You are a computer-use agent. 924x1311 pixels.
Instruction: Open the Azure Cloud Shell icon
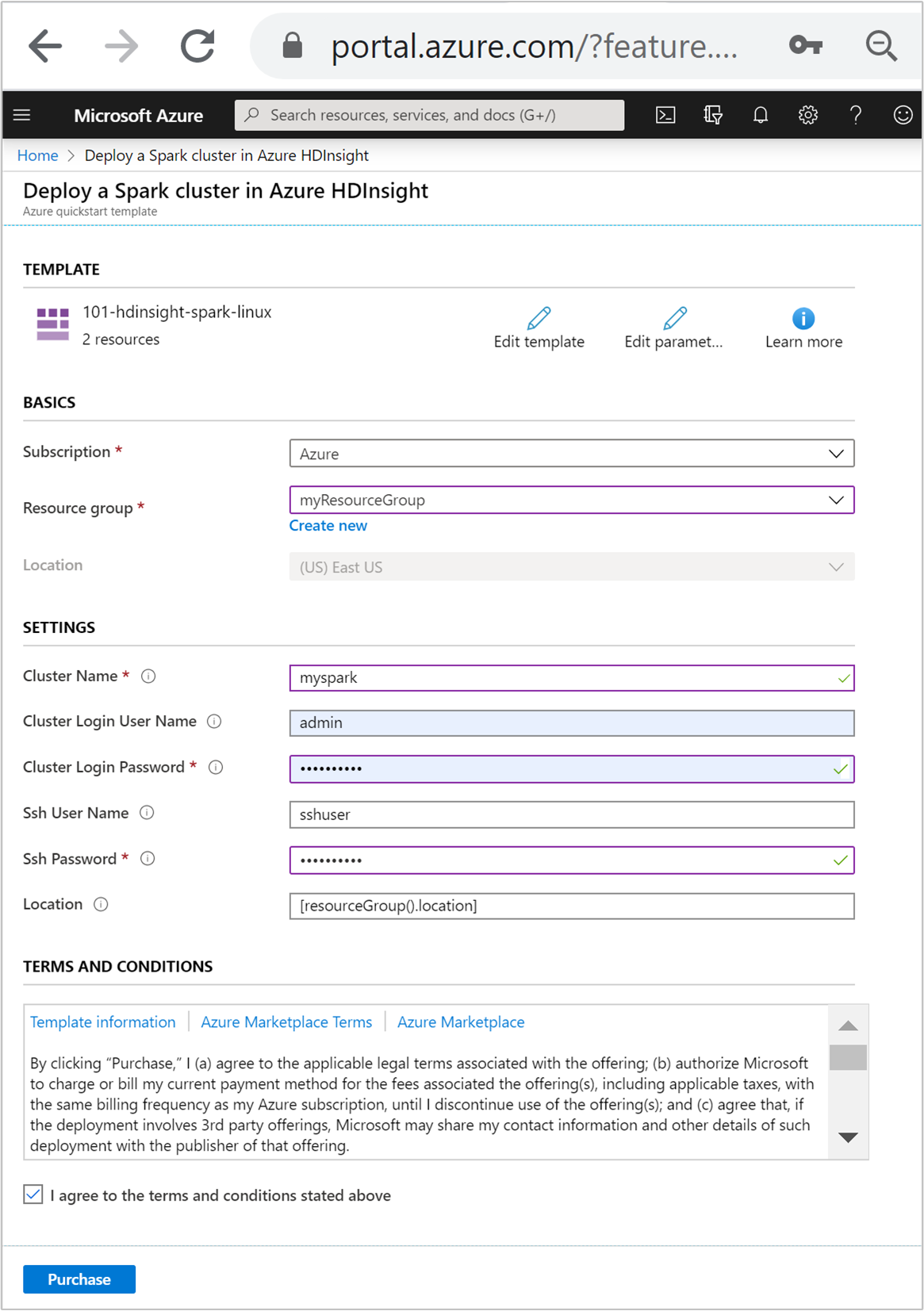point(665,115)
